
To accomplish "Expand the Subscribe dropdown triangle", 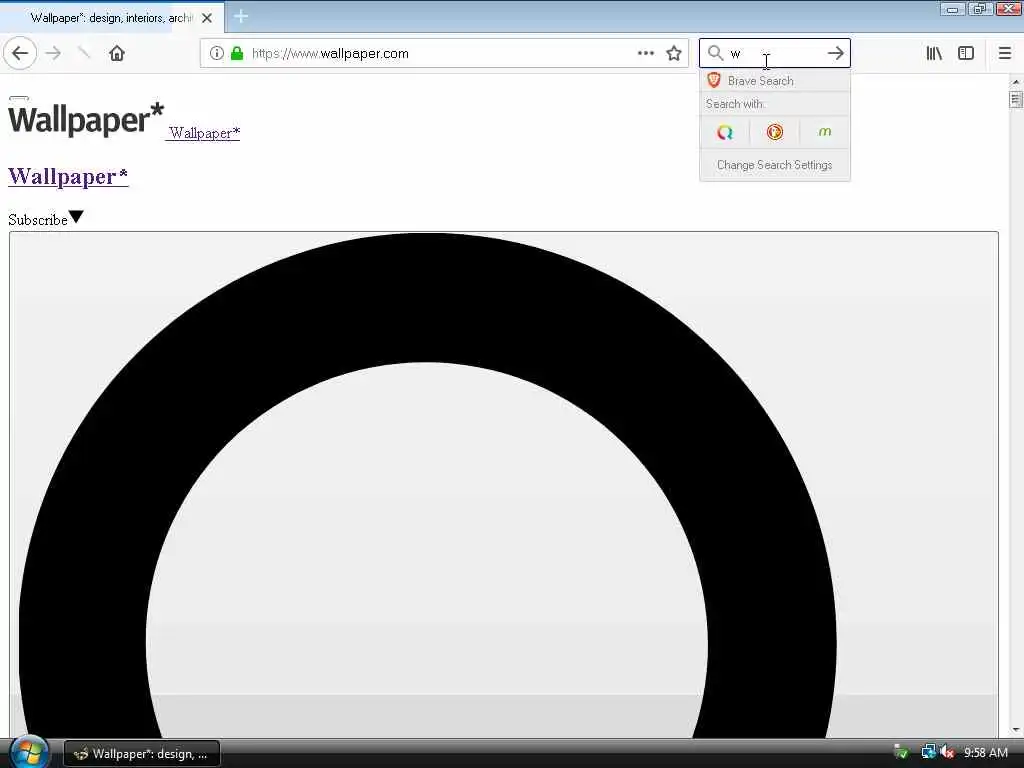I will 76,217.
